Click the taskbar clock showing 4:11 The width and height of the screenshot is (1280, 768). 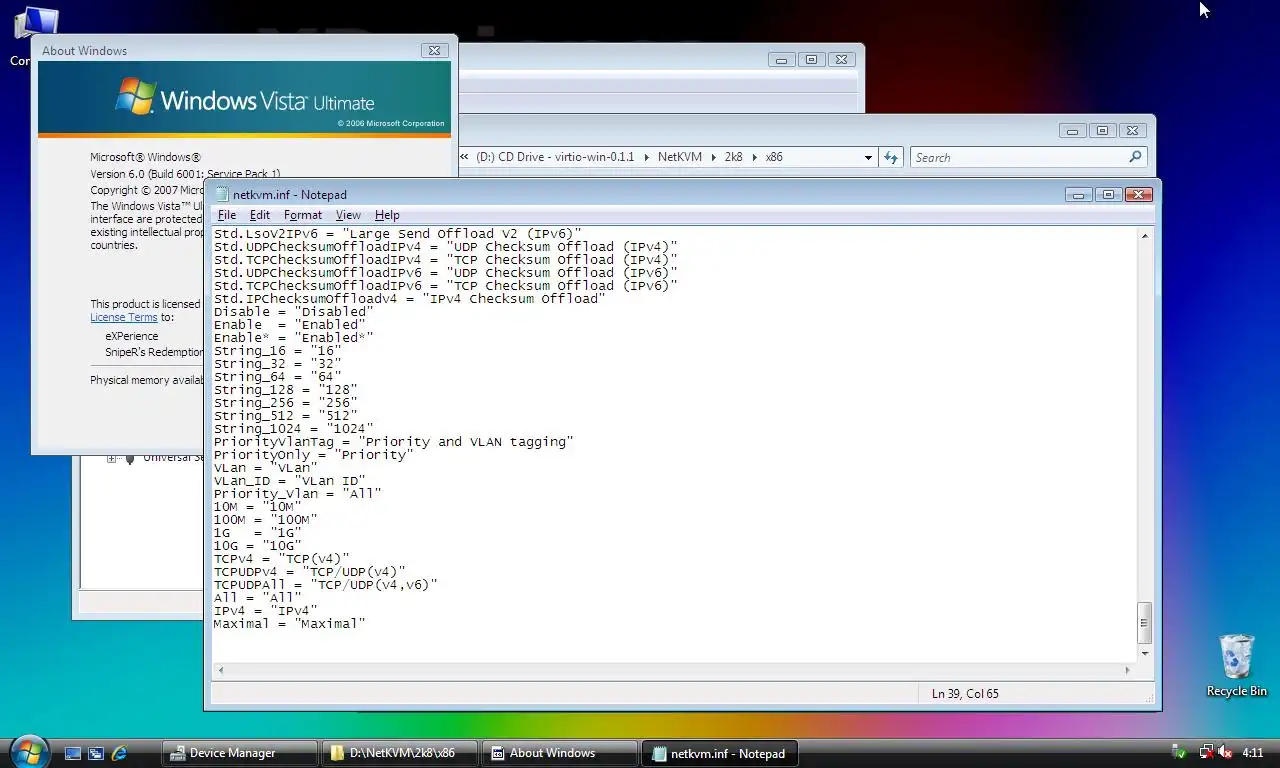pyautogui.click(x=1252, y=752)
